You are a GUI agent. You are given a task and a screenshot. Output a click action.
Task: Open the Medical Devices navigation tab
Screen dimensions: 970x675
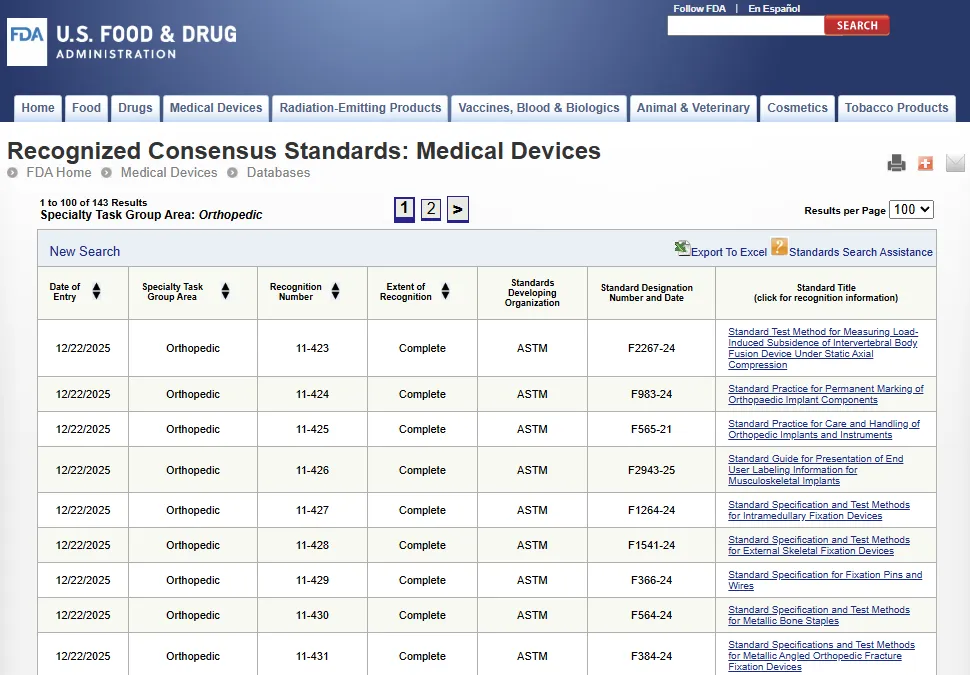tap(216, 108)
